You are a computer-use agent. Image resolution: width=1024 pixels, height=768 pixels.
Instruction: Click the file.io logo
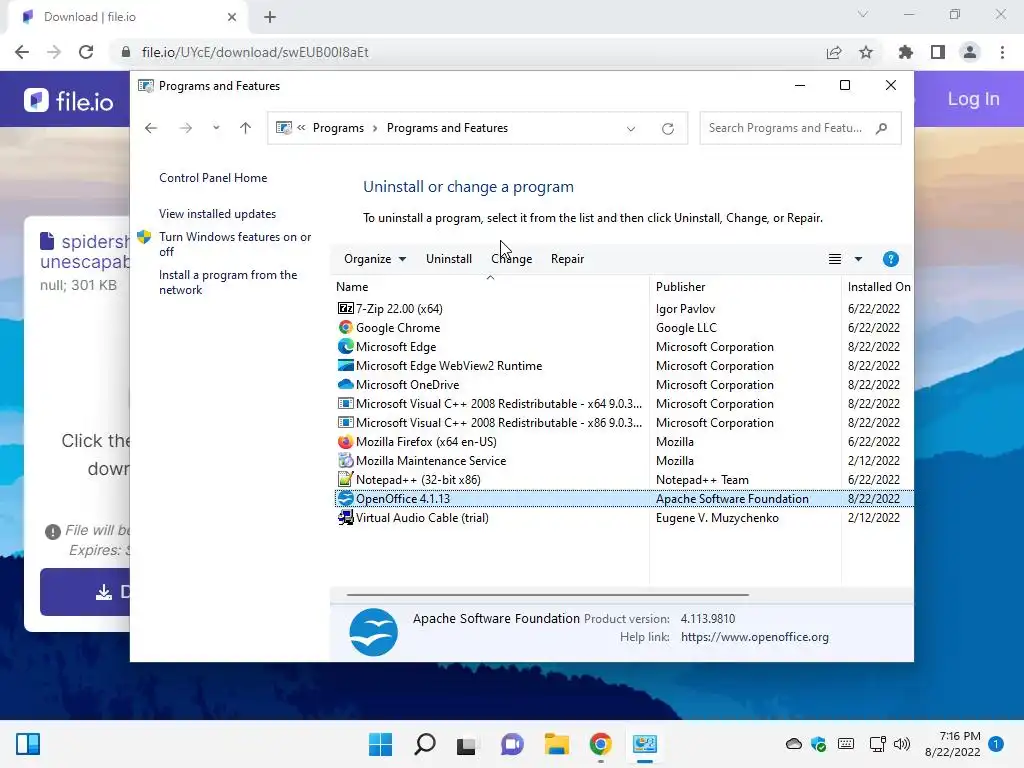tap(69, 101)
